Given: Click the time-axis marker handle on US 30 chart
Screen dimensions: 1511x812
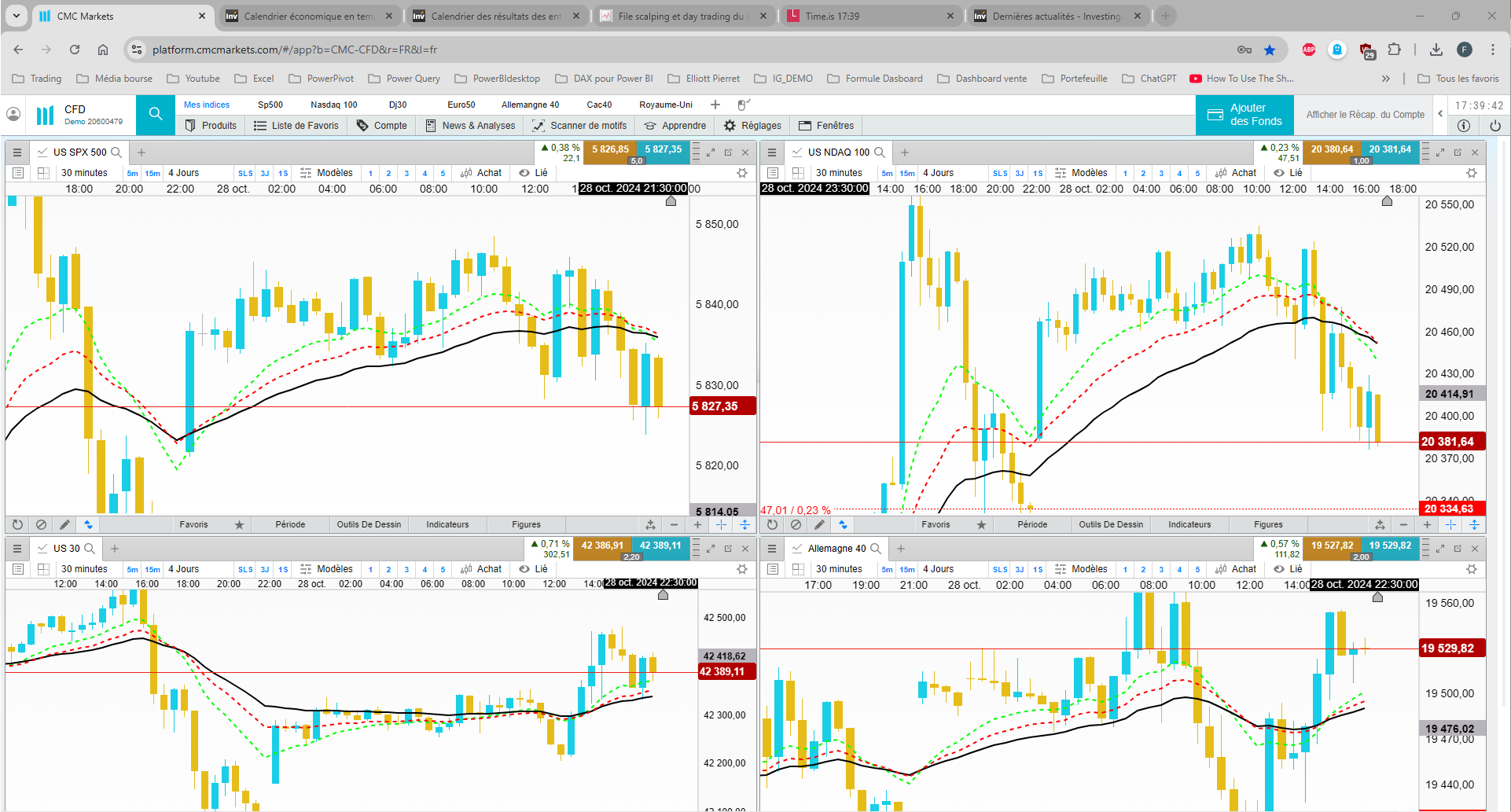Looking at the screenshot, I should tap(663, 595).
